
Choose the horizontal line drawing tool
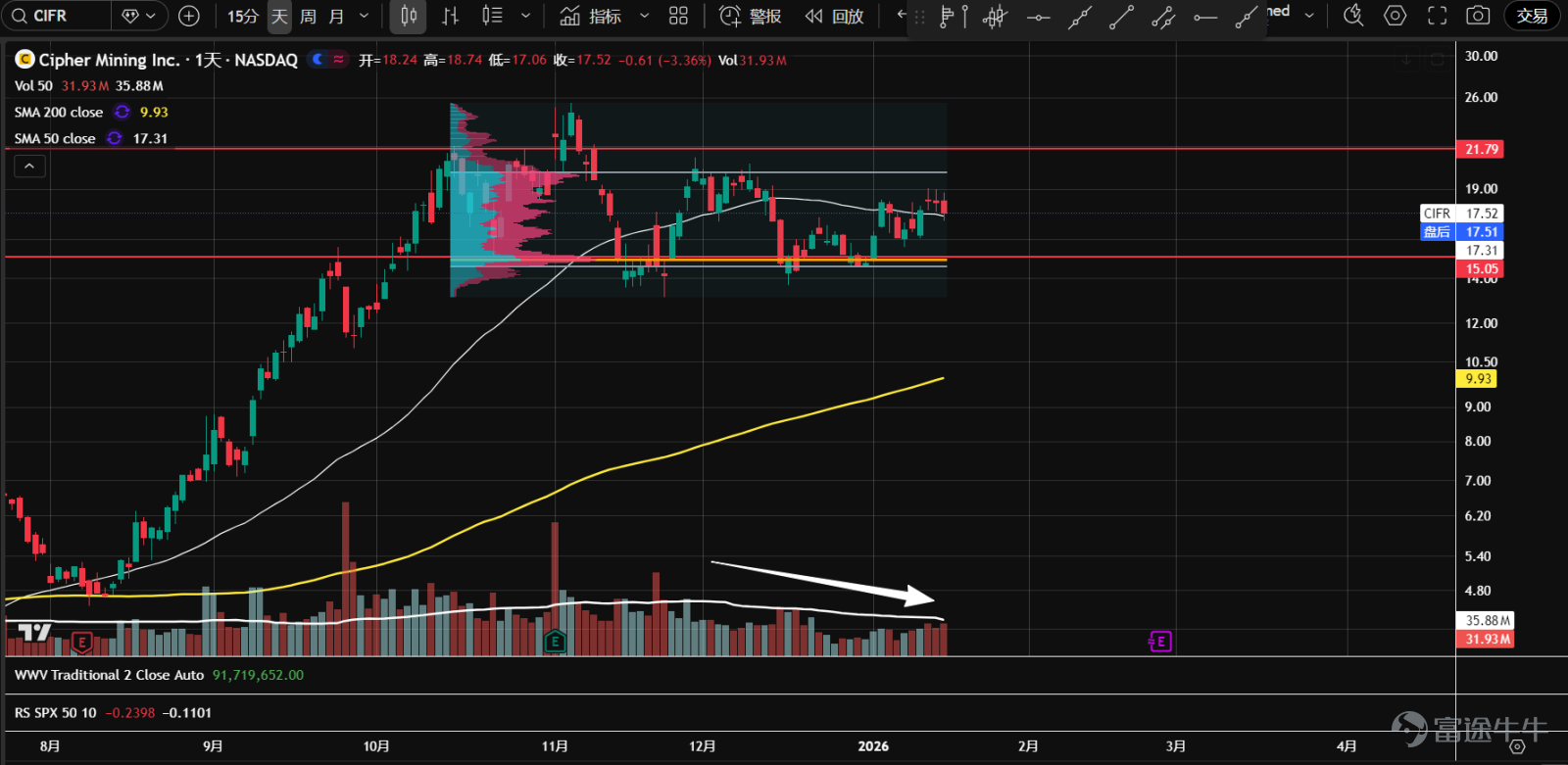(x=1038, y=17)
